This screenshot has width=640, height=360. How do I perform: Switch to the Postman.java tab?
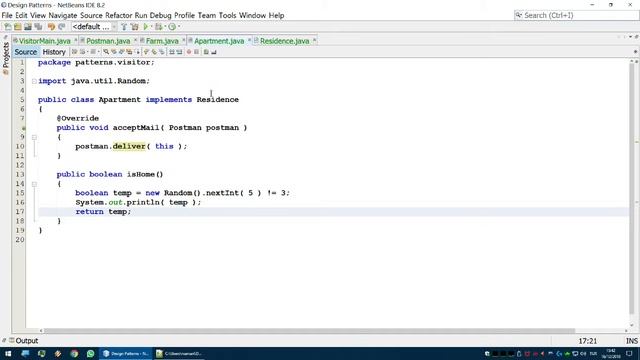click(x=108, y=41)
